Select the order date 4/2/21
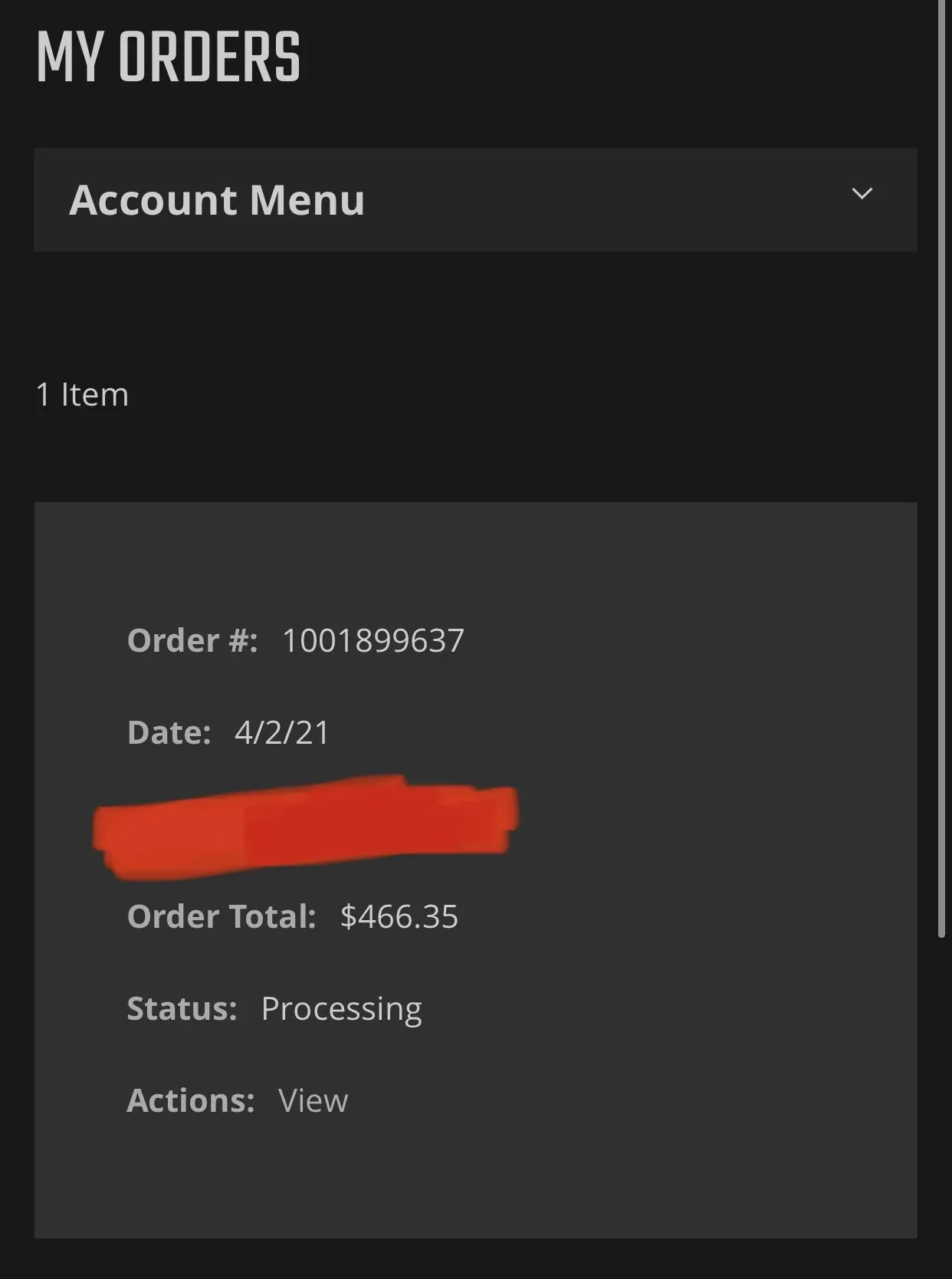Viewport: 952px width, 1279px height. point(282,732)
